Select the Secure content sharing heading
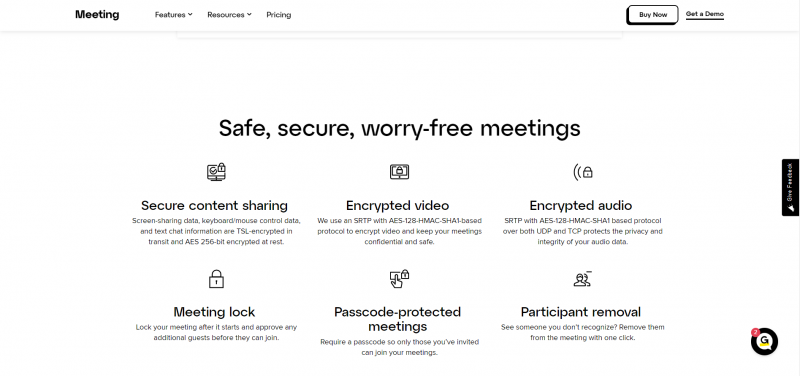Image resolution: width=800 pixels, height=376 pixels. click(x=214, y=206)
